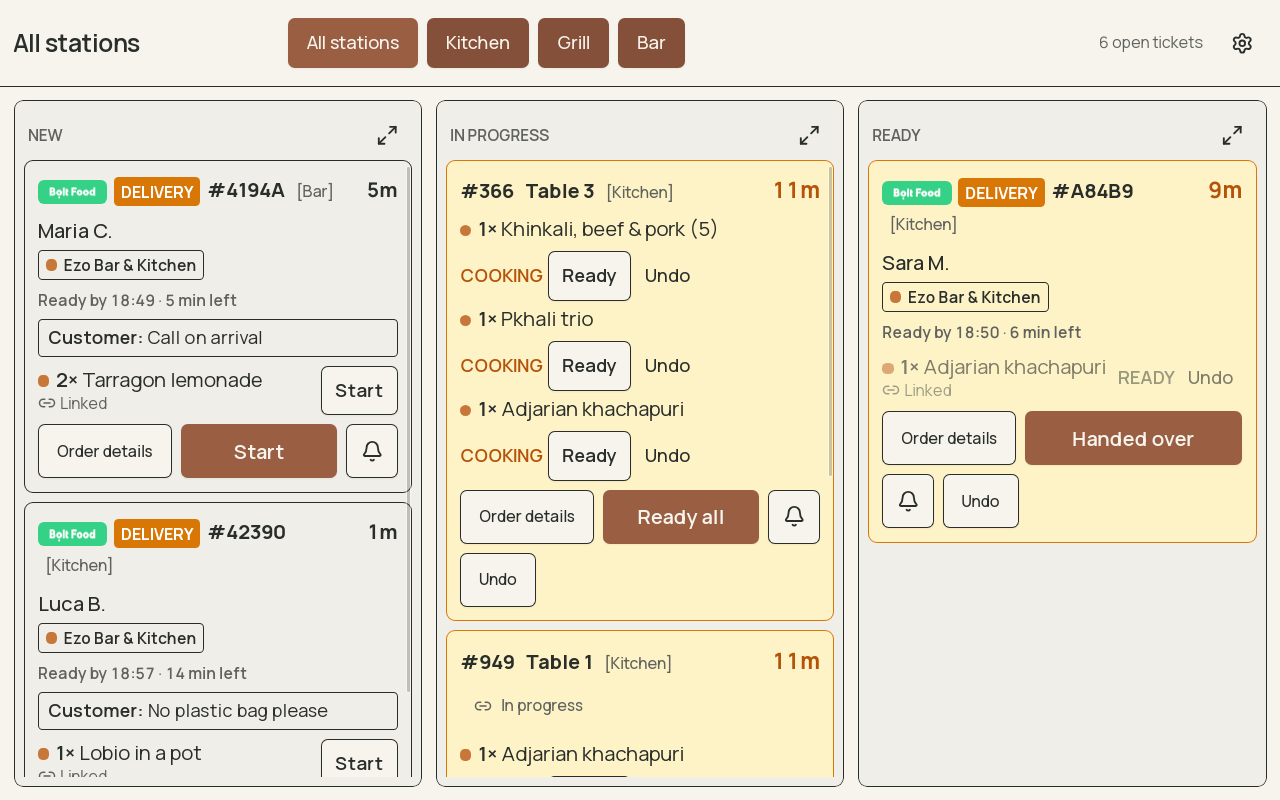Viewport: 1280px width, 800px height.
Task: Undo READY status of Adjarian khachapuri
Action: [1210, 378]
